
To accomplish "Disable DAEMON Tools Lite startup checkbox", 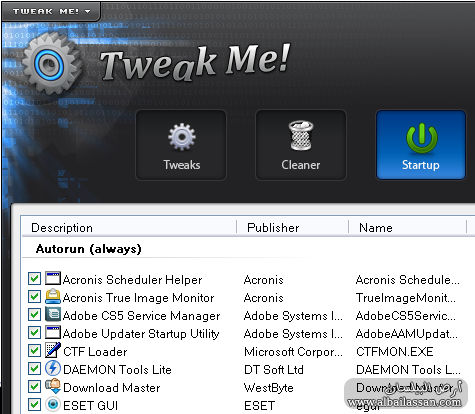I will [x=34, y=368].
